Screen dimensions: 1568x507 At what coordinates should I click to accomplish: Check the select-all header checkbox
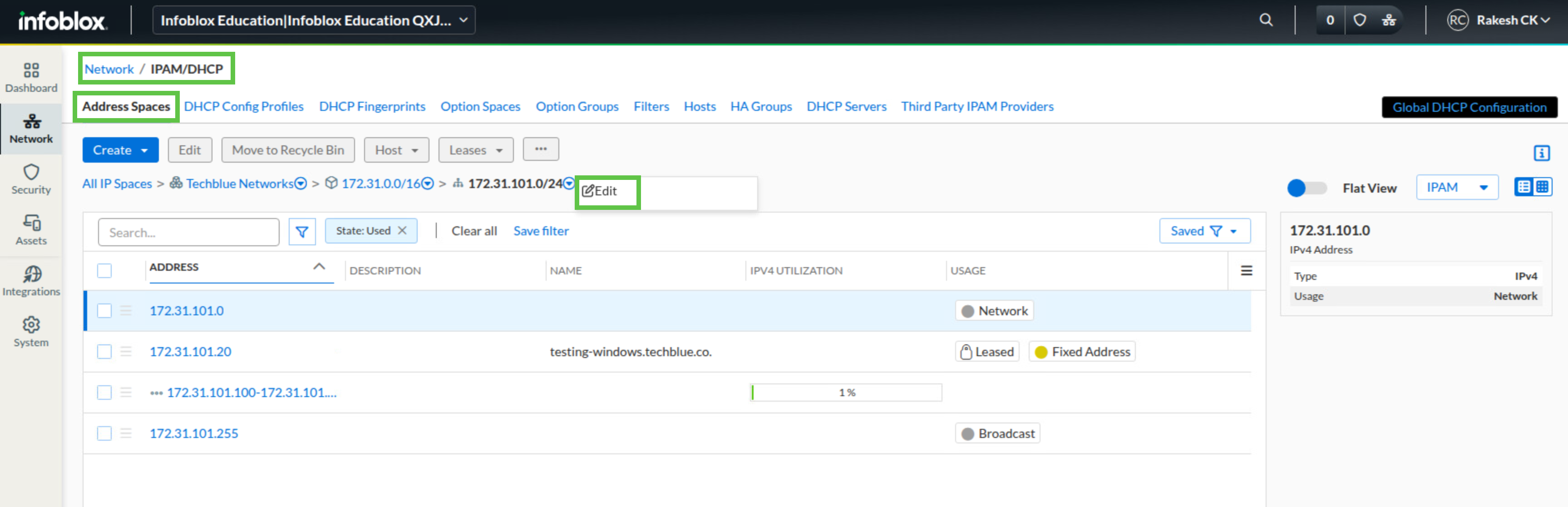coord(105,270)
